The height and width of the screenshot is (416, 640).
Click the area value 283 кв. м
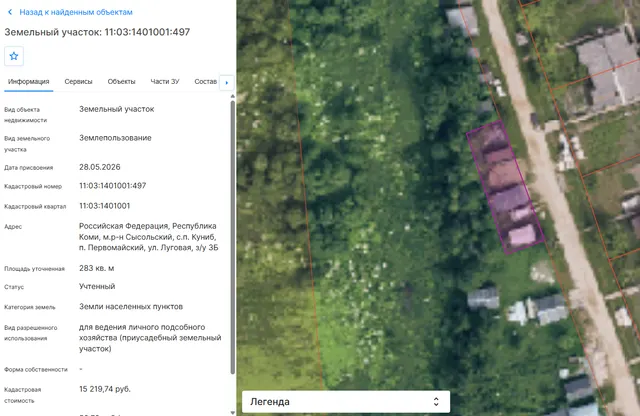coord(97,268)
